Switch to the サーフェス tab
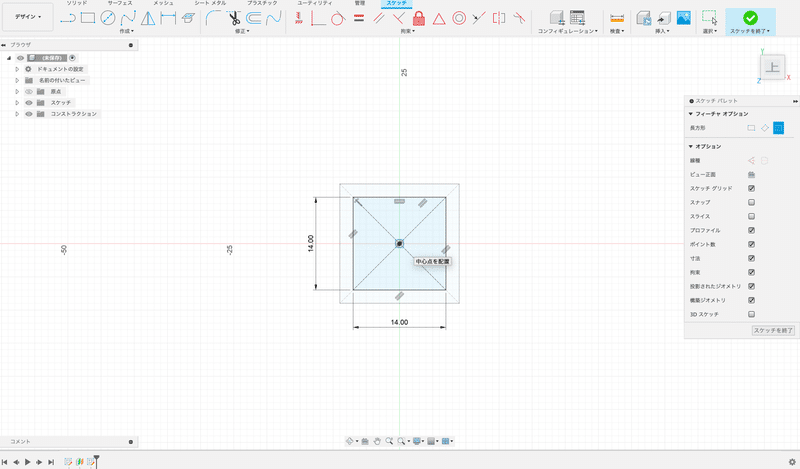Viewport: 800px width, 469px height. coord(119,3)
